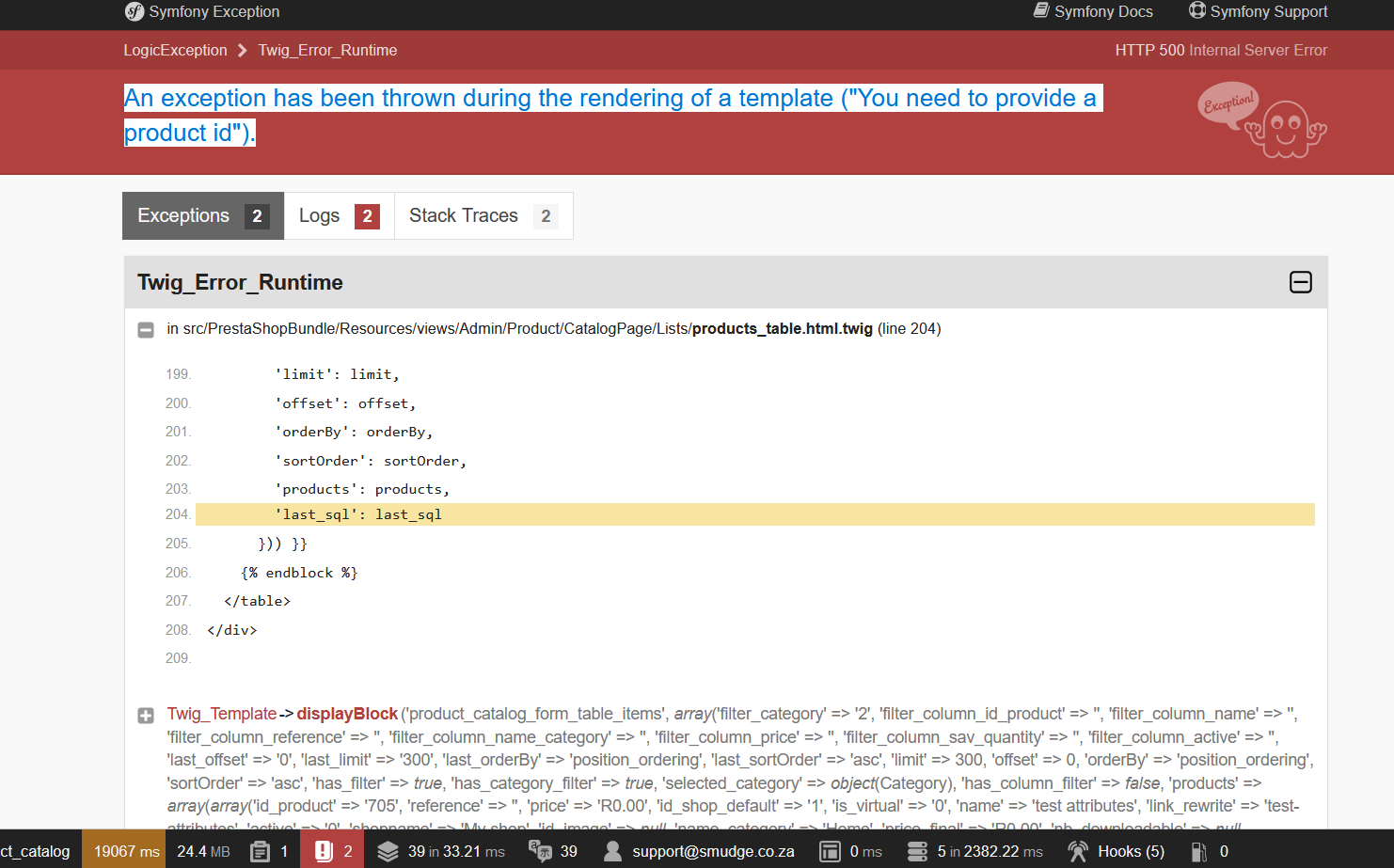
Task: Click the Symfony logo icon in header
Action: pos(135,11)
